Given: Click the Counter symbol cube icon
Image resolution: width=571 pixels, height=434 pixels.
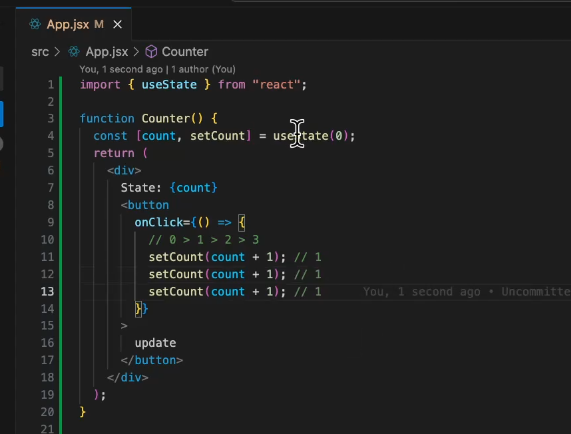Looking at the screenshot, I should point(151,52).
